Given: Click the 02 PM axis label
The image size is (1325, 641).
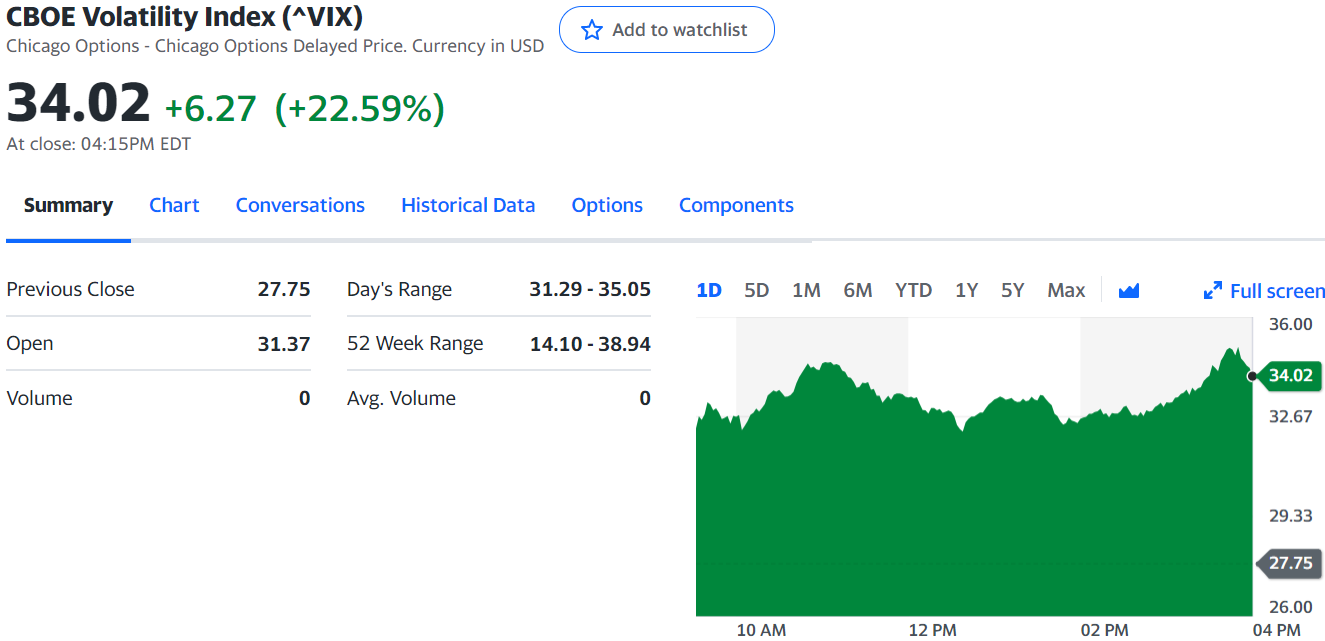Looking at the screenshot, I should pos(1104,630).
